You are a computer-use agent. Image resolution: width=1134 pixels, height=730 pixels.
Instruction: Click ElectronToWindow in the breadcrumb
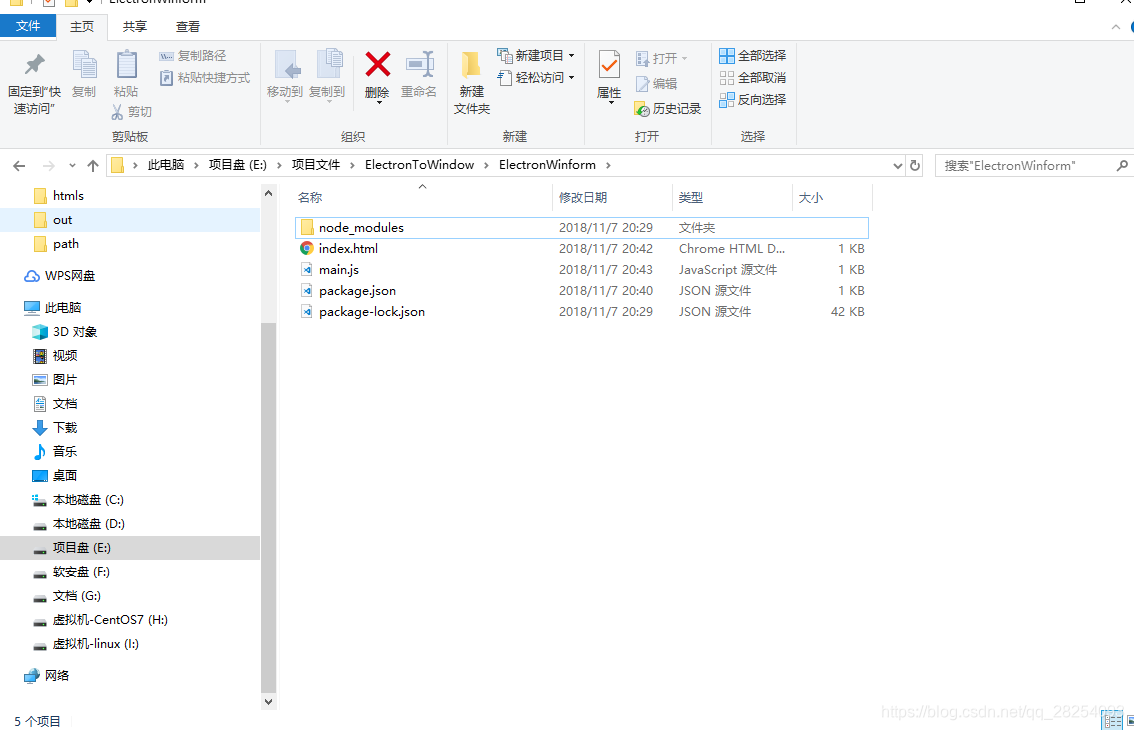coord(419,165)
